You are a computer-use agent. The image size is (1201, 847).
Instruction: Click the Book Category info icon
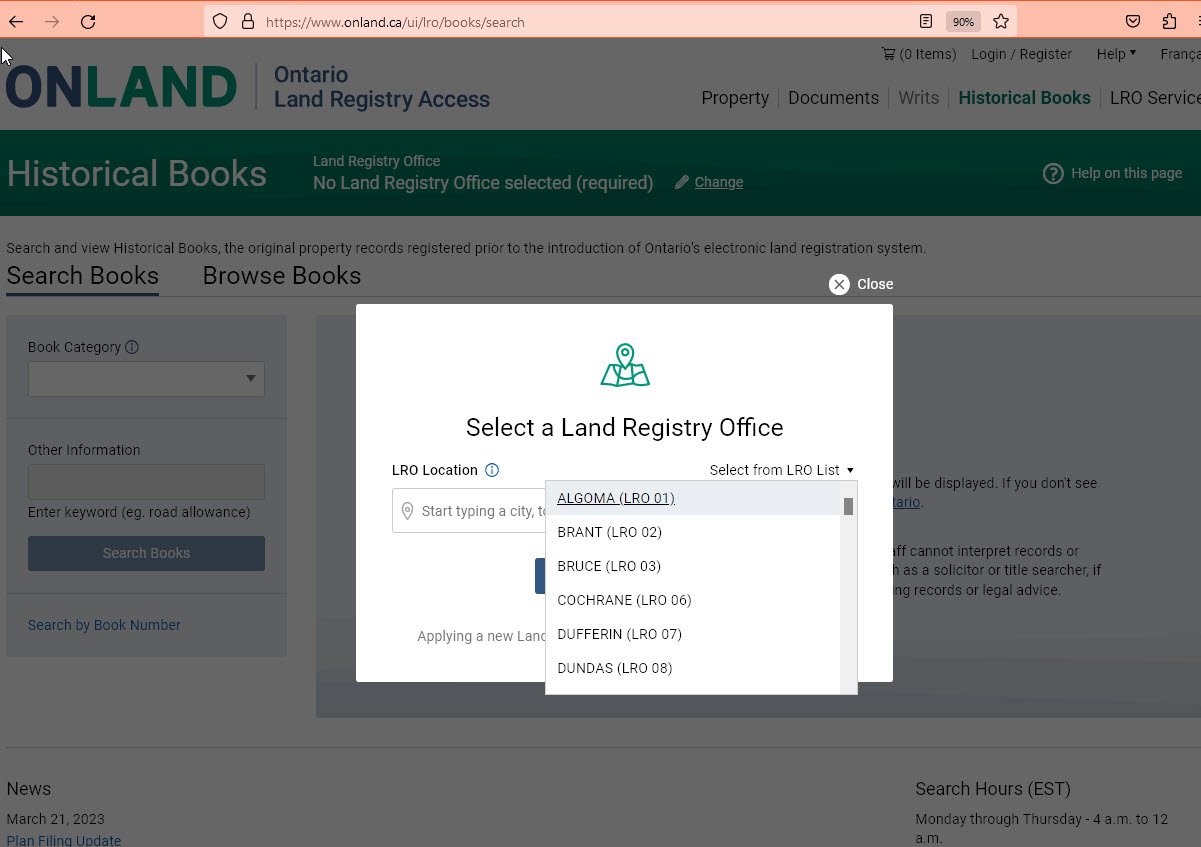click(x=132, y=347)
